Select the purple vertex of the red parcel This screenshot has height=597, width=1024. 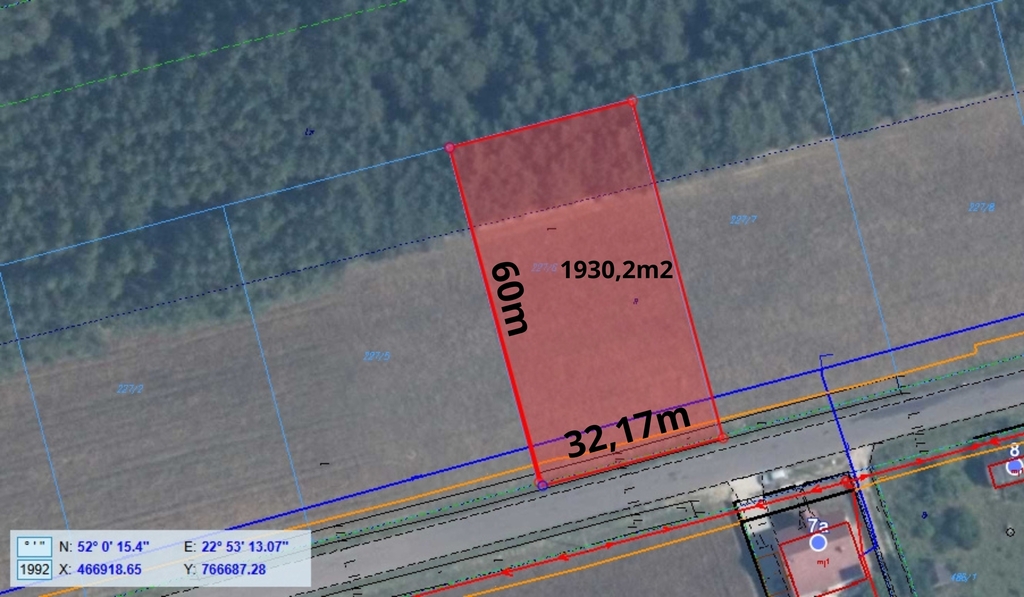click(542, 485)
